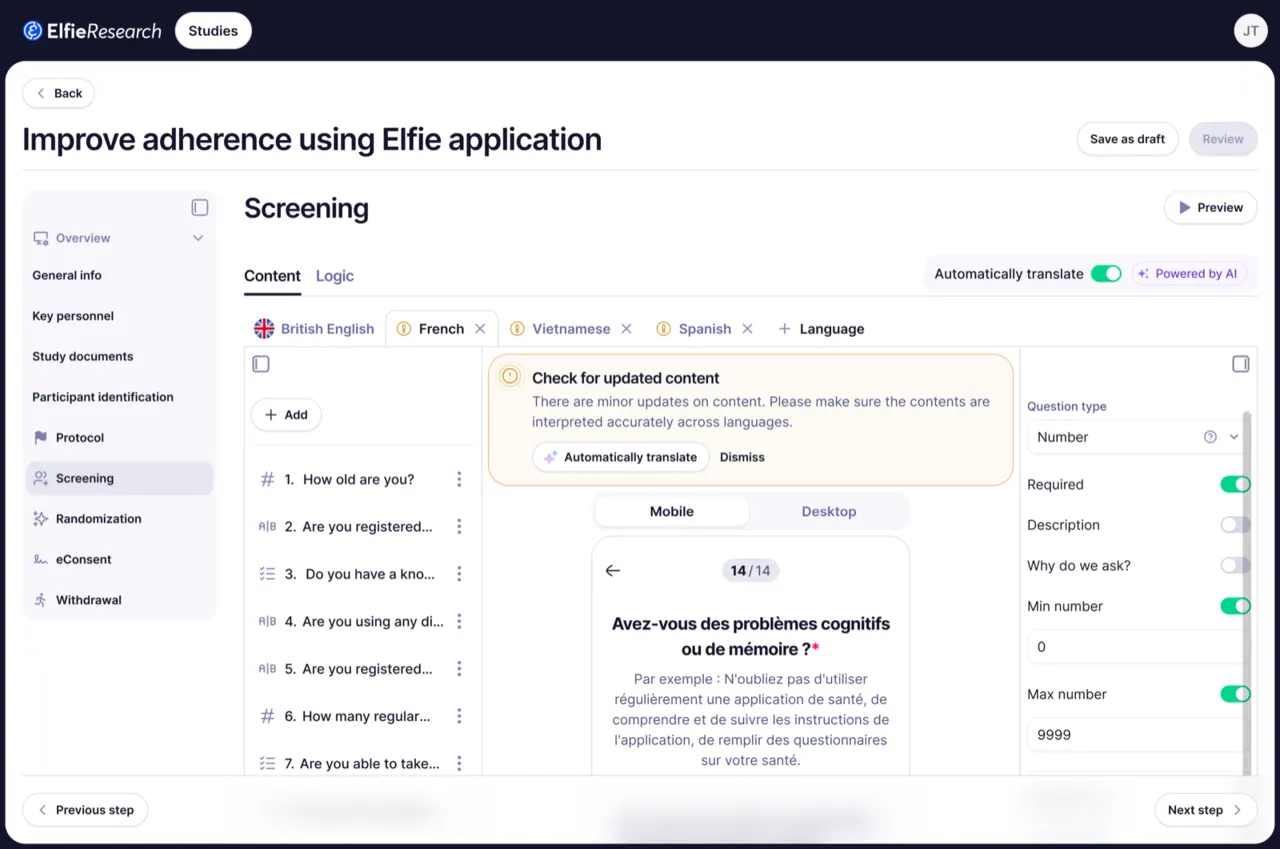
Task: Click the Add language plus icon
Action: (784, 329)
